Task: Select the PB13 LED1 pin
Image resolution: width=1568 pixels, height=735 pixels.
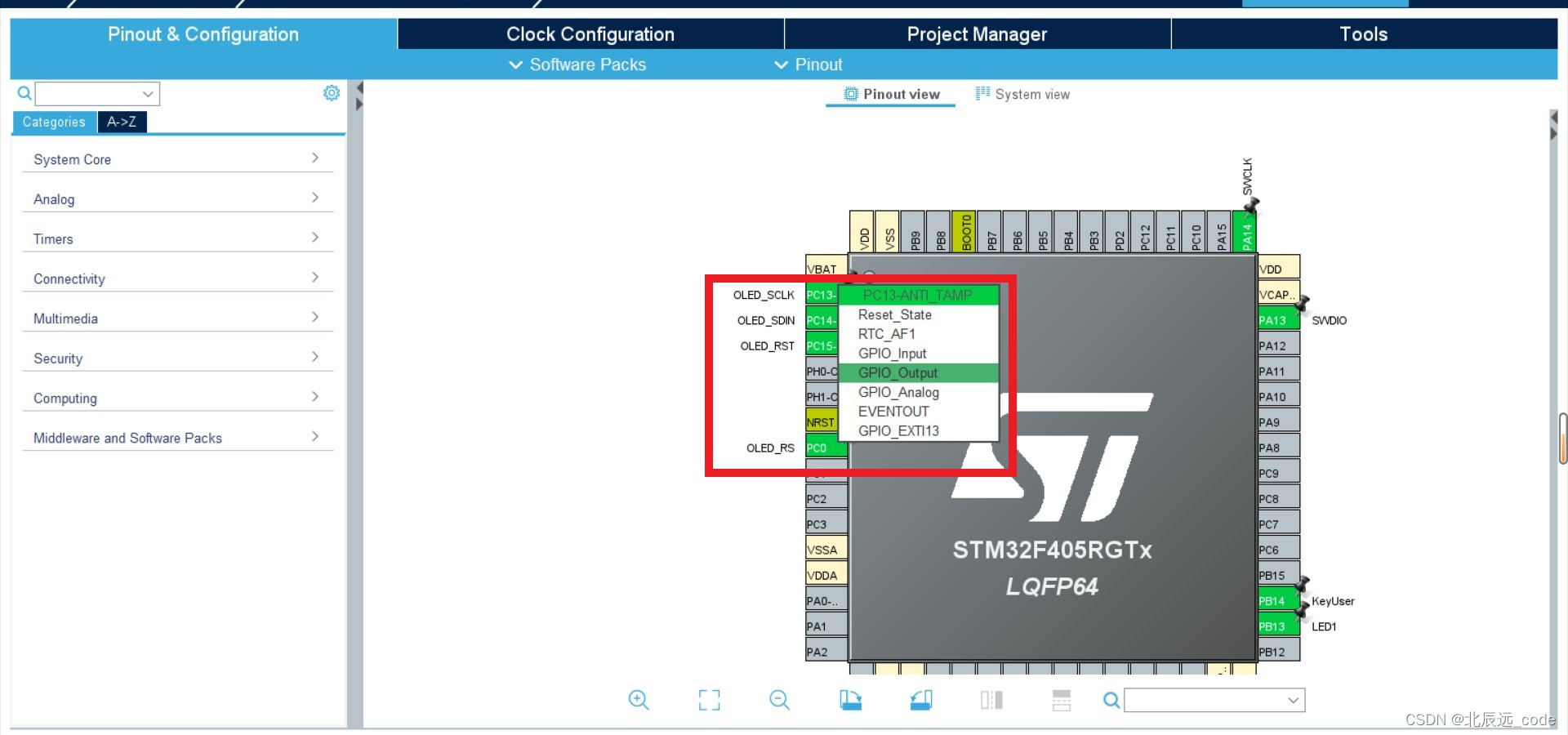Action: pos(1279,626)
